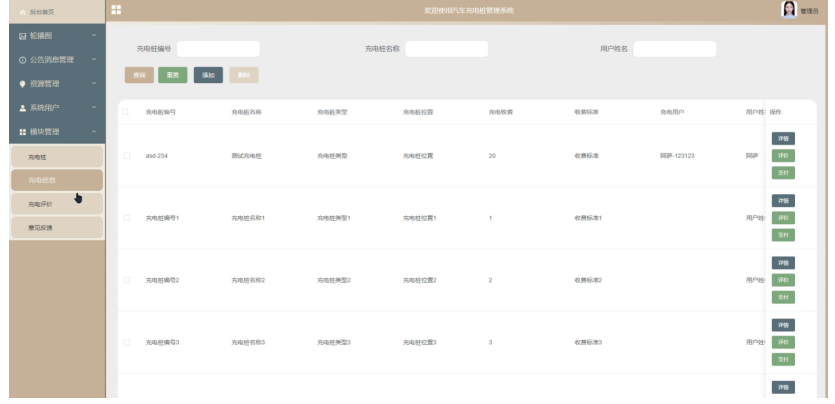Open 详情 for row 充电桩编号3
This screenshot has height=404, width=835.
783,325
